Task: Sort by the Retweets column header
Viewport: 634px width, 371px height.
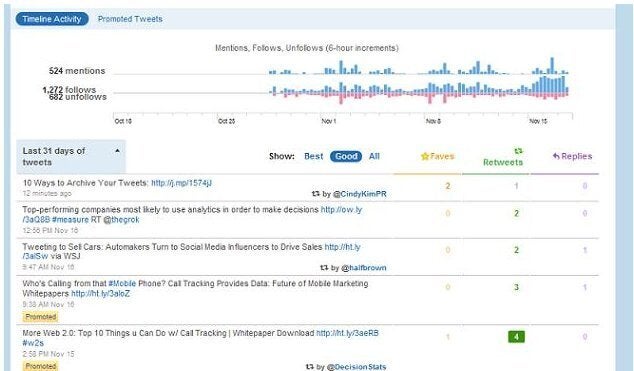Action: [503, 162]
